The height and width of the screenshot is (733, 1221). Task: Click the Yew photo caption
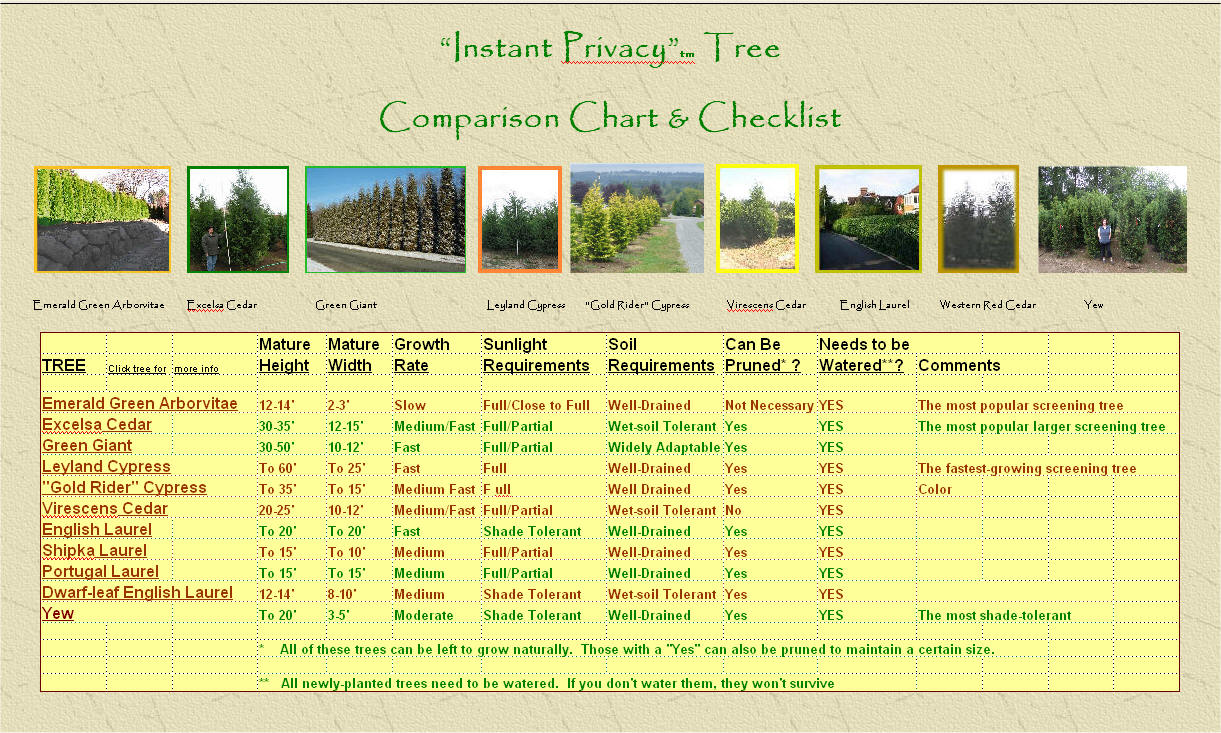(x=1094, y=305)
